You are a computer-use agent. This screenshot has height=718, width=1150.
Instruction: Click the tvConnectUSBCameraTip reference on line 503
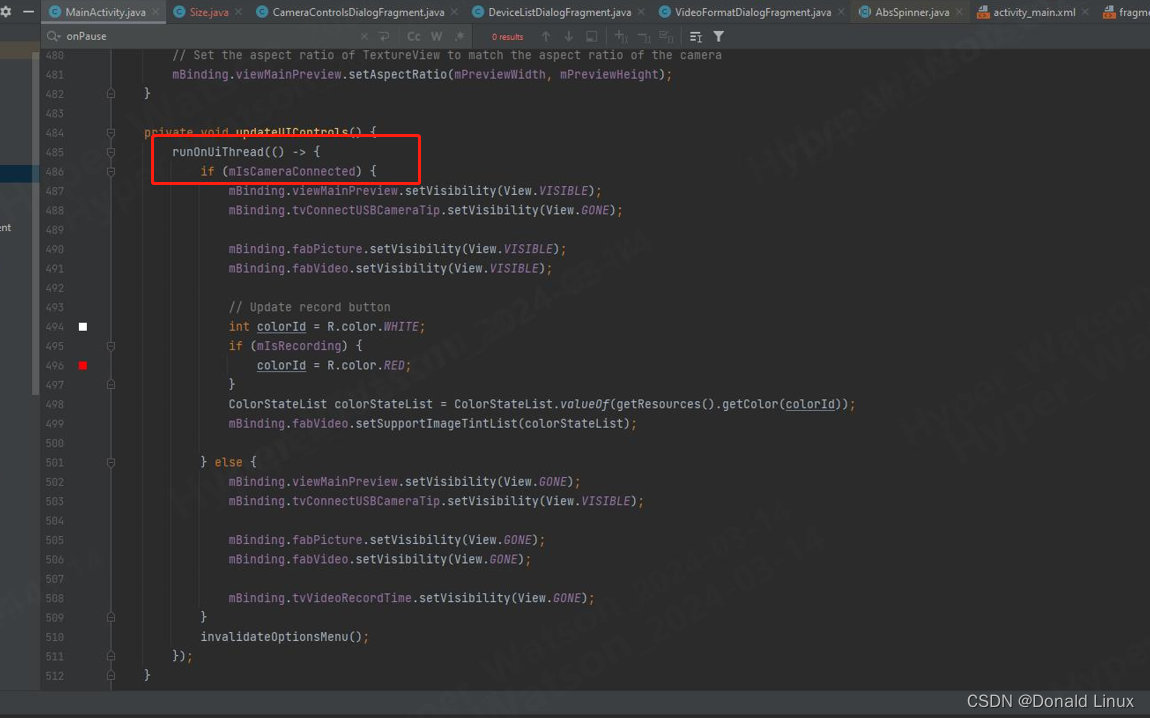point(366,501)
